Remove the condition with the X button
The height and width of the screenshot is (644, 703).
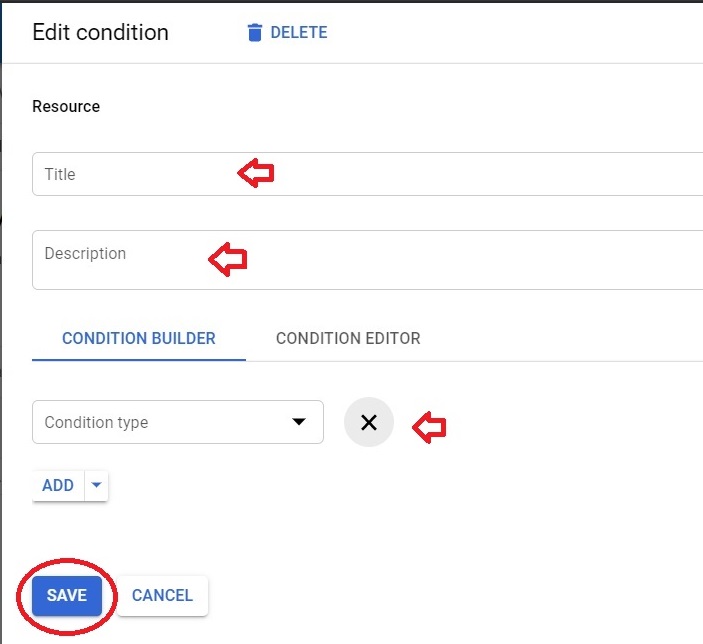(x=369, y=422)
